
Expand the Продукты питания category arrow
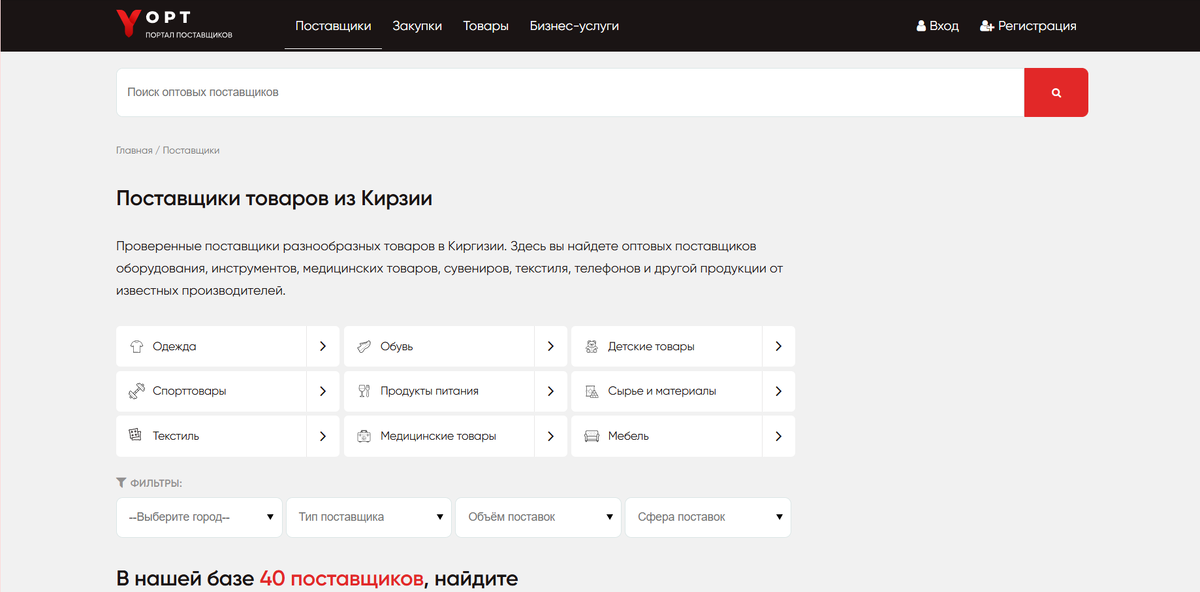click(551, 391)
